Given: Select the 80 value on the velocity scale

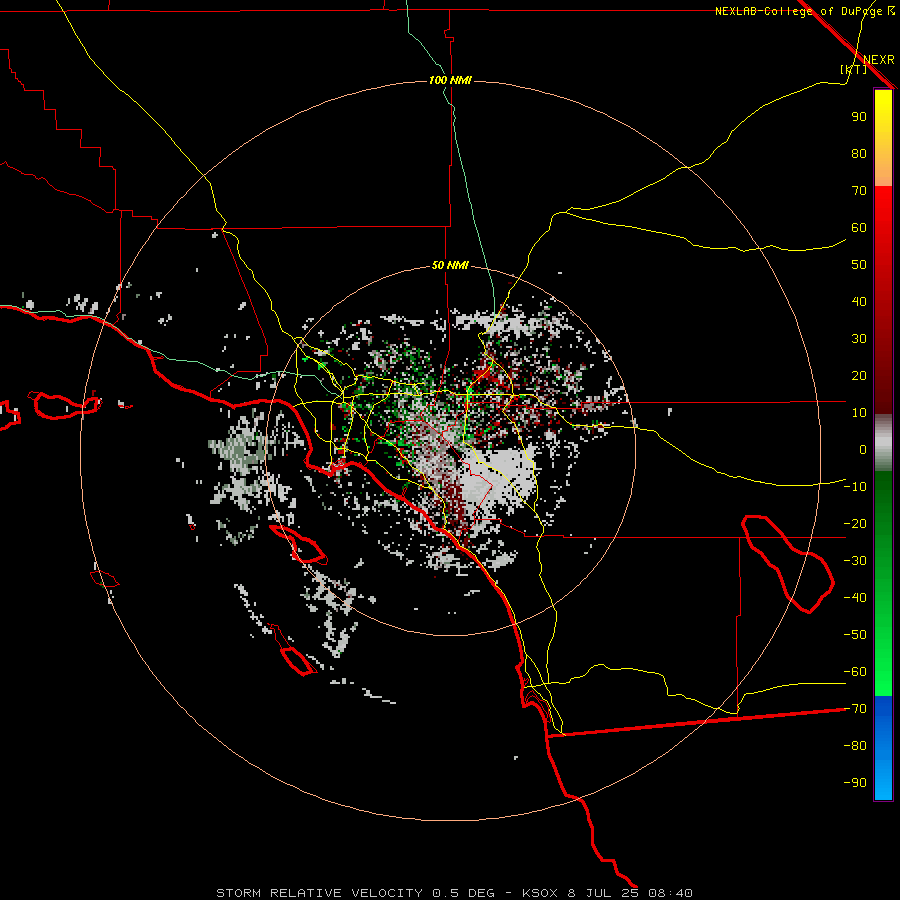Looking at the screenshot, I should coord(859,154).
